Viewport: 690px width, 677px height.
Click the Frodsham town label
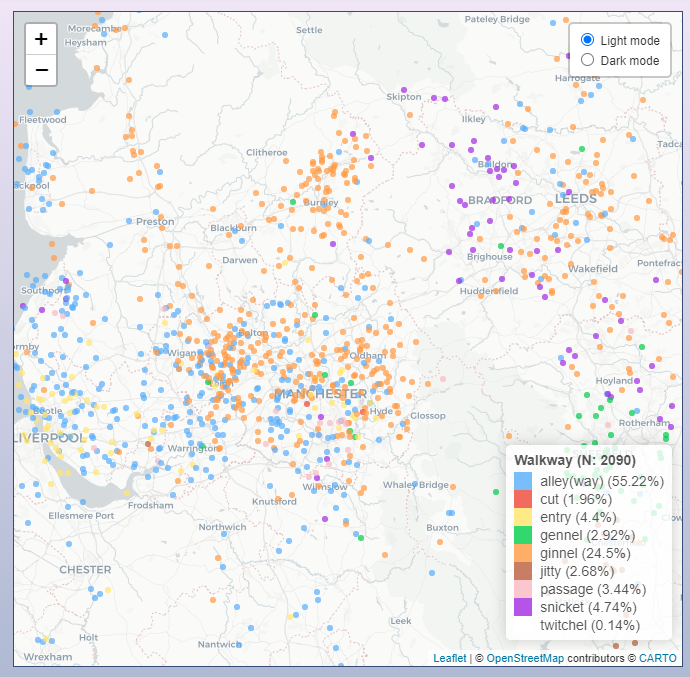pyautogui.click(x=150, y=505)
